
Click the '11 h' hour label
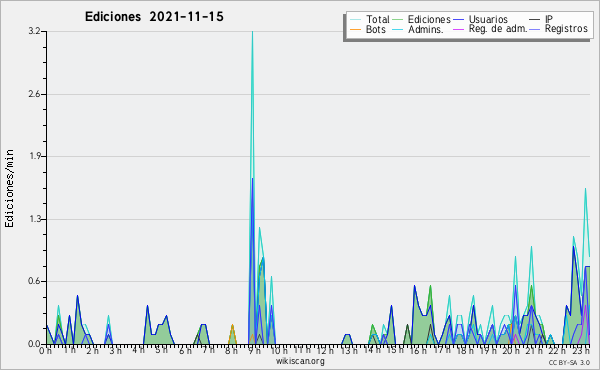(302, 350)
